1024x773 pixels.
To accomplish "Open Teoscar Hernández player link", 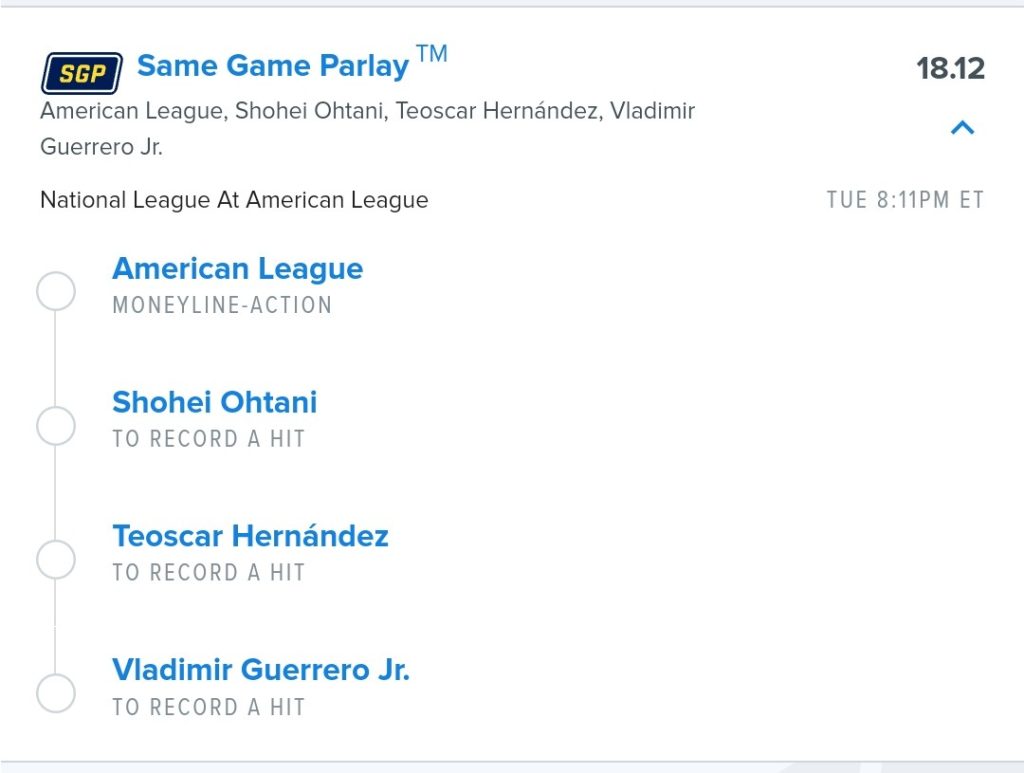I will click(251, 536).
